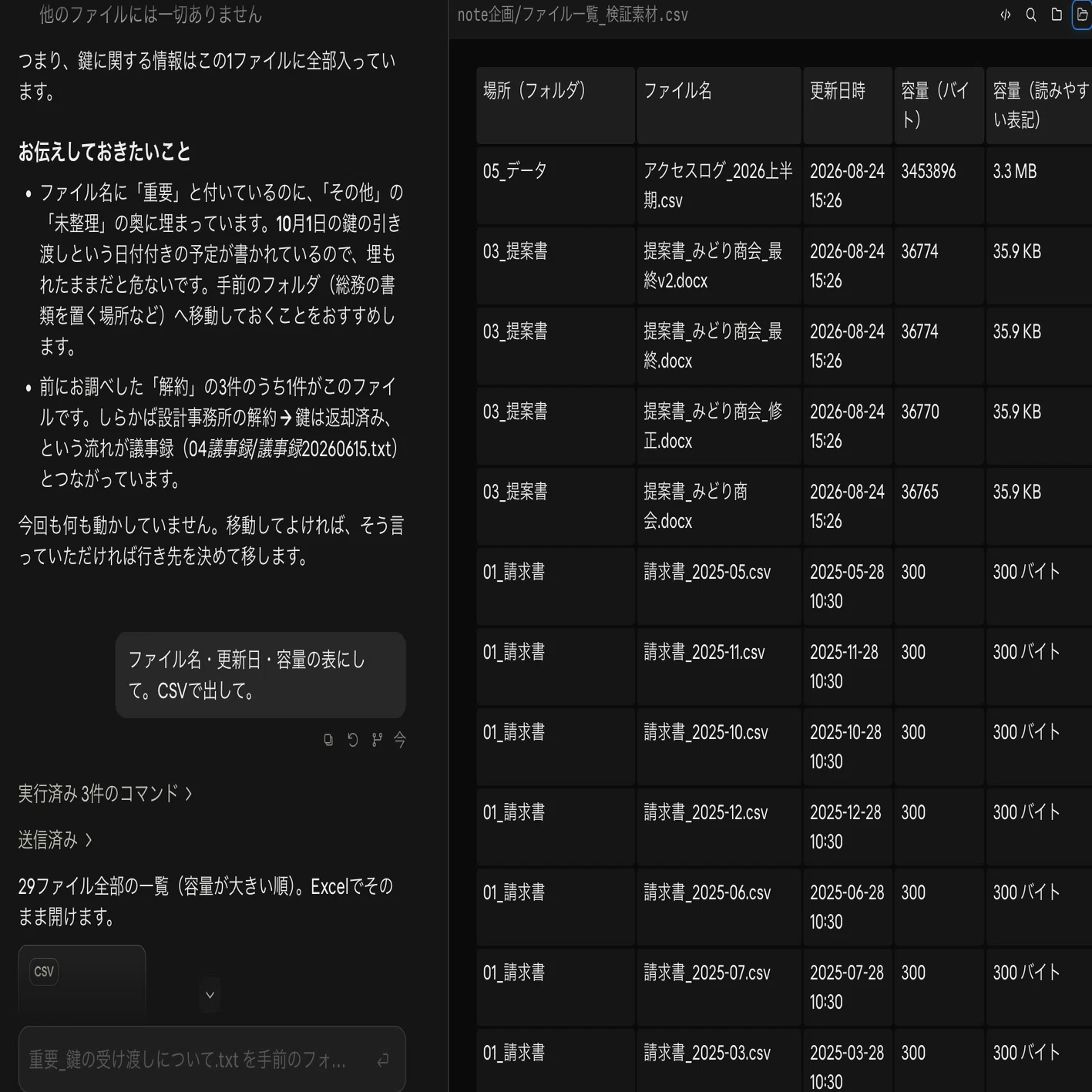The height and width of the screenshot is (1092, 1092).
Task: Expand the 実行済み 3件のコマンド section
Action: (x=105, y=793)
